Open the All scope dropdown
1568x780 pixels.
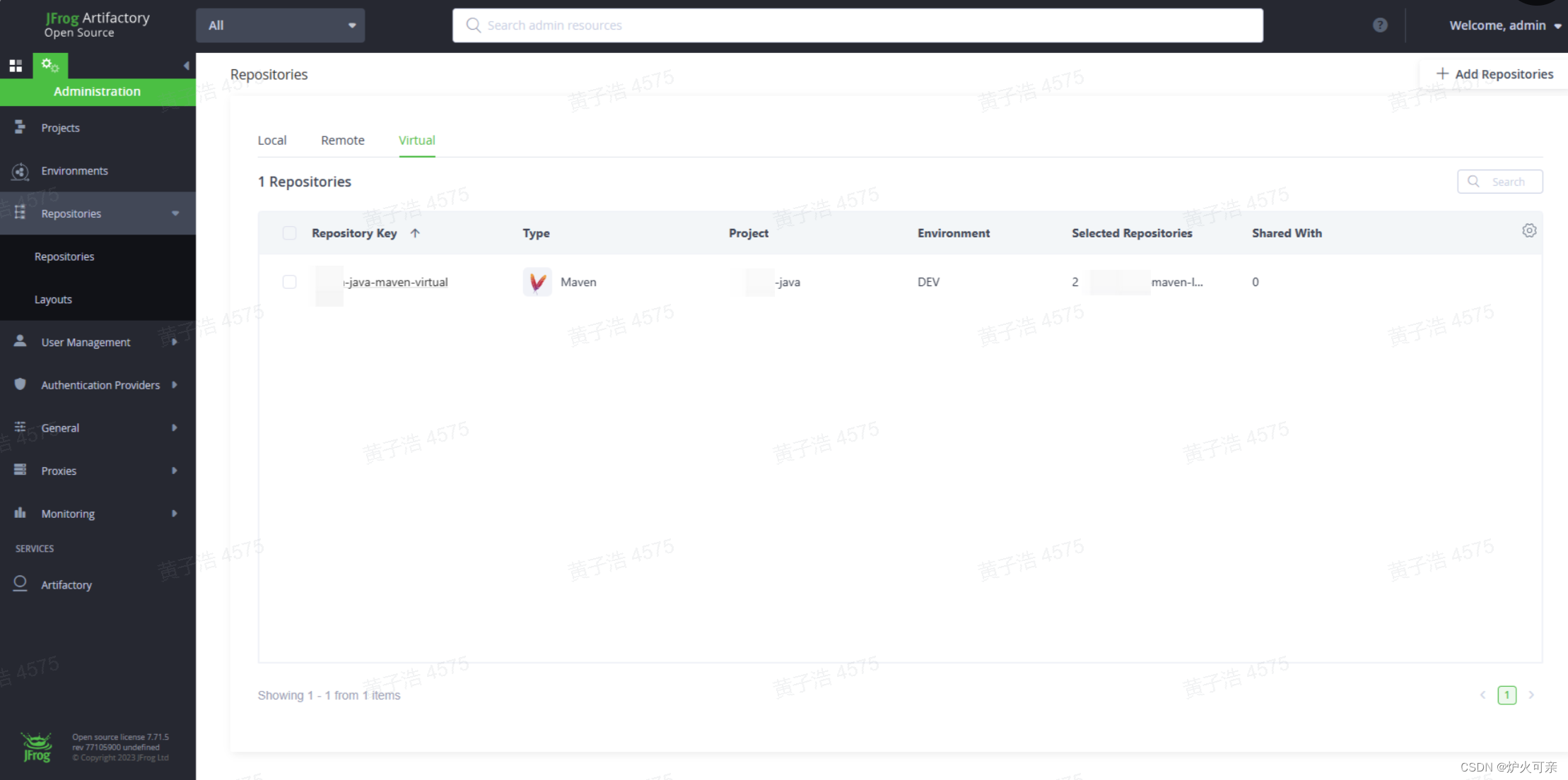(281, 25)
